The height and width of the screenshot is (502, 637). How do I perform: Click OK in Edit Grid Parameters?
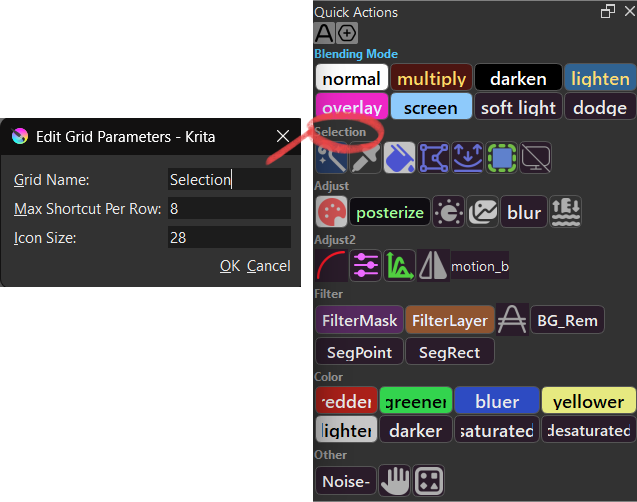230,266
